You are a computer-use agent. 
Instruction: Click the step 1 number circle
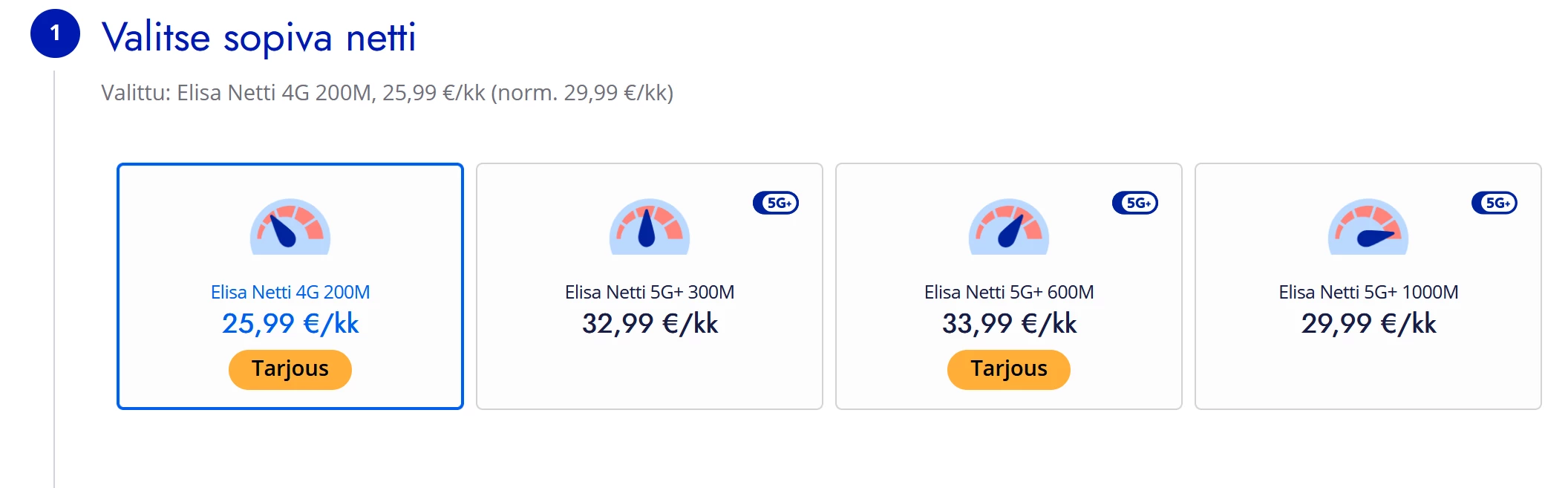point(55,33)
